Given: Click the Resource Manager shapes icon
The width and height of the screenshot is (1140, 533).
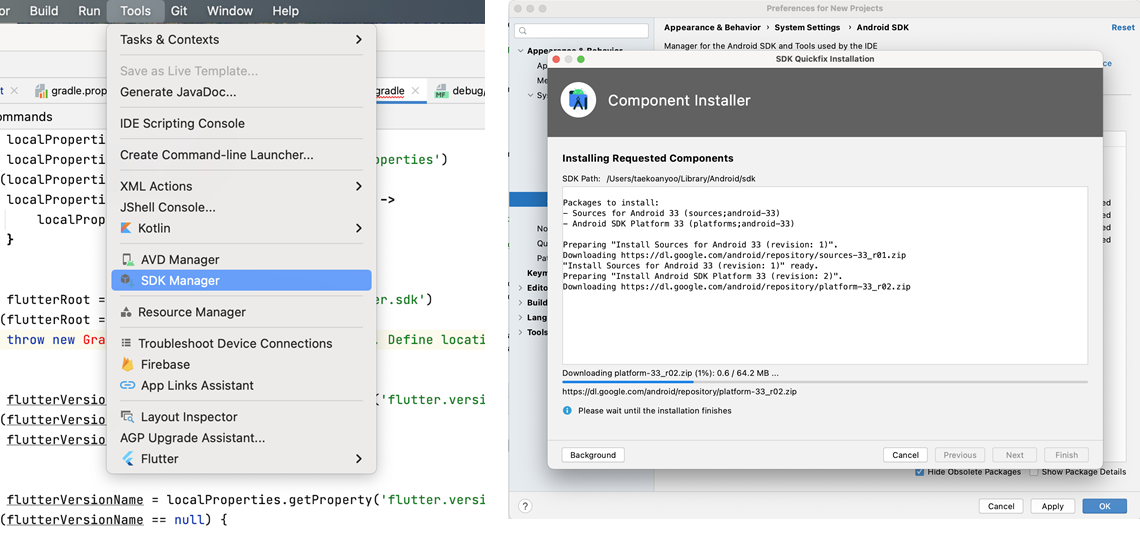Looking at the screenshot, I should [127, 312].
